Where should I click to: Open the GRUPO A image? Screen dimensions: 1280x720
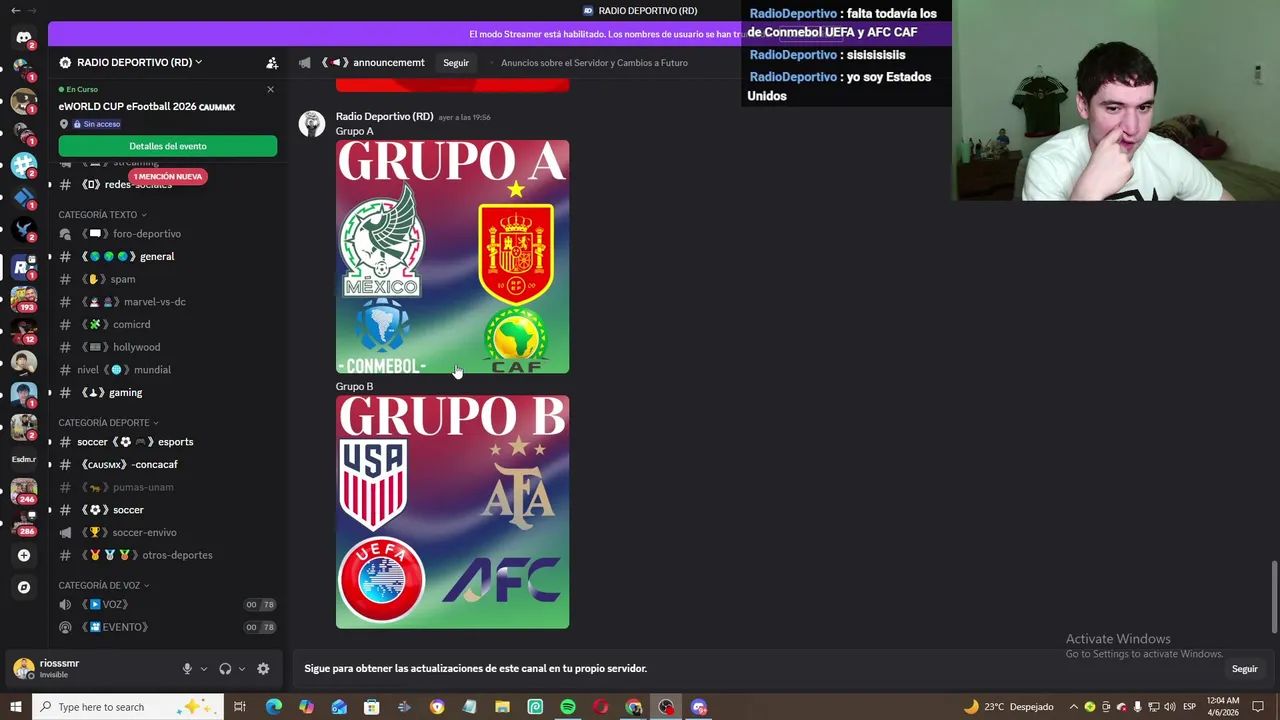pos(452,257)
